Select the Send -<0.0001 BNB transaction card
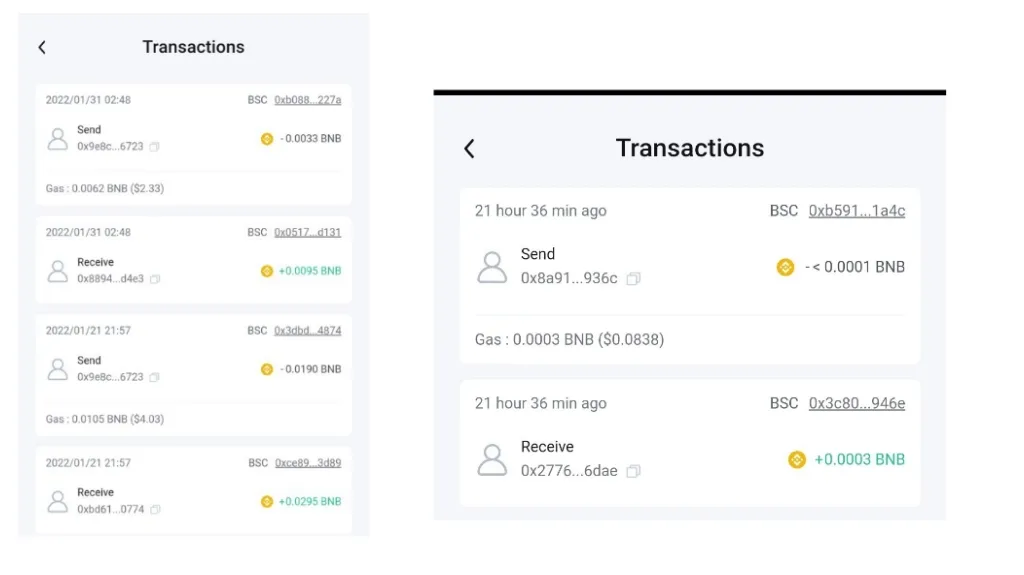Image resolution: width=1024 pixels, height=575 pixels. pyautogui.click(x=690, y=276)
